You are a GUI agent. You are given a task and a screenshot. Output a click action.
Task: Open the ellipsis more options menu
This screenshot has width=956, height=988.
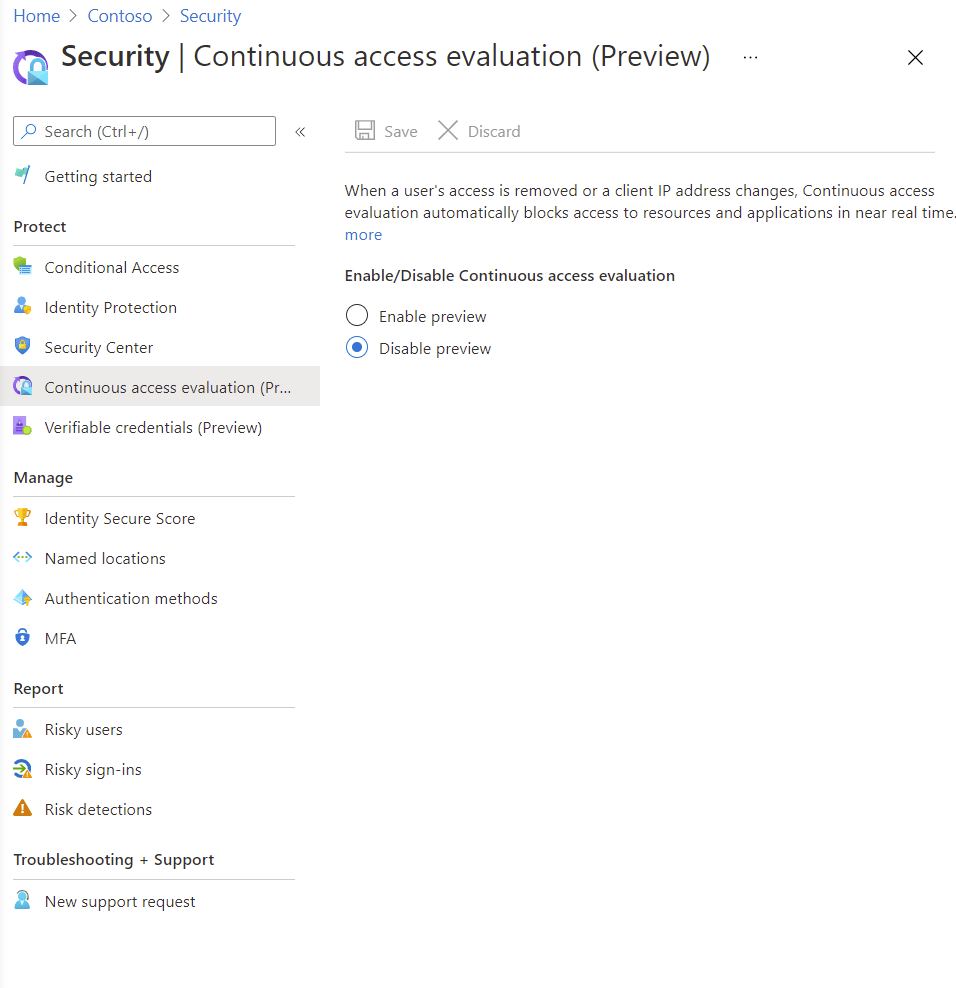point(750,58)
